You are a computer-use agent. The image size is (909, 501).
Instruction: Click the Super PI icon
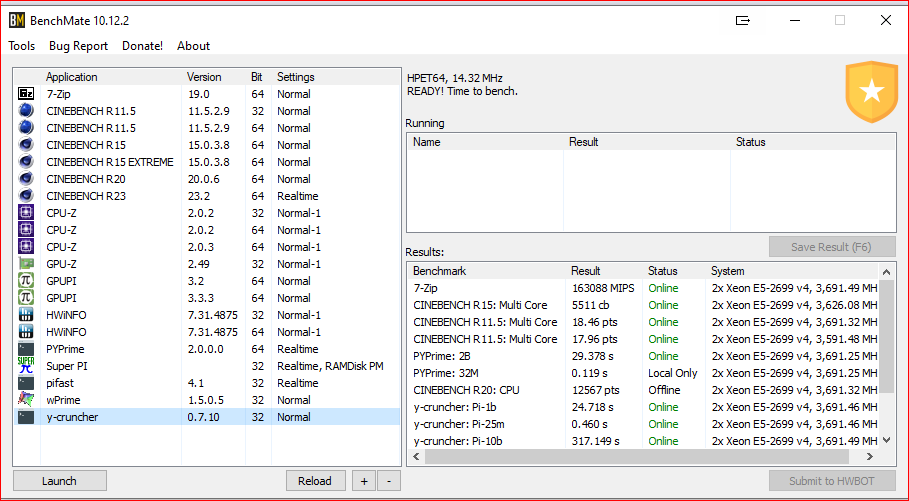(26, 366)
